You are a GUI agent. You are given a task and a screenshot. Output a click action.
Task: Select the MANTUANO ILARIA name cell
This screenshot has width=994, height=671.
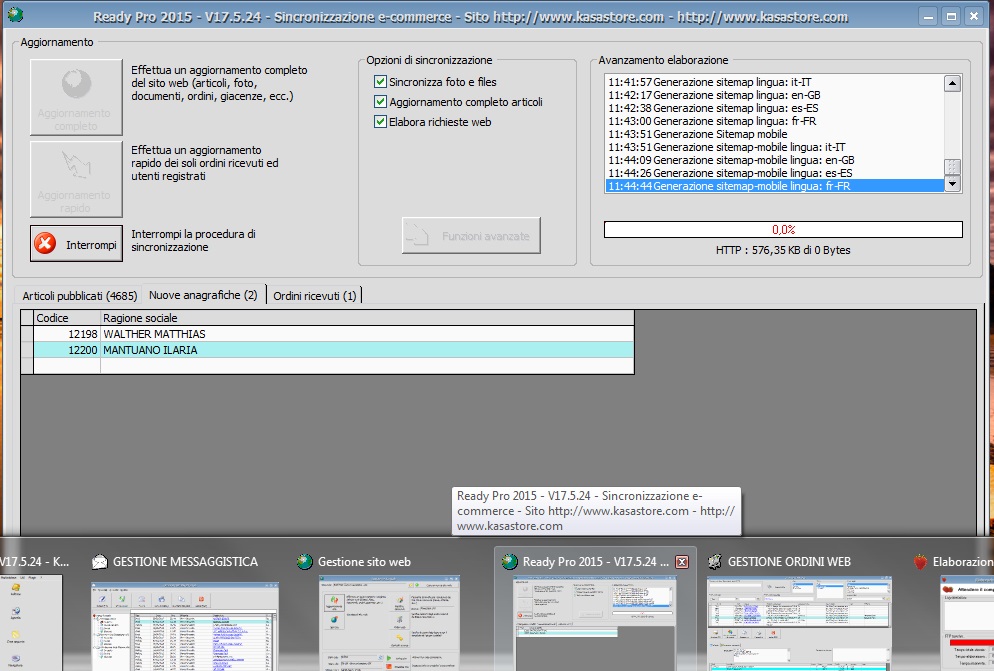(x=368, y=349)
